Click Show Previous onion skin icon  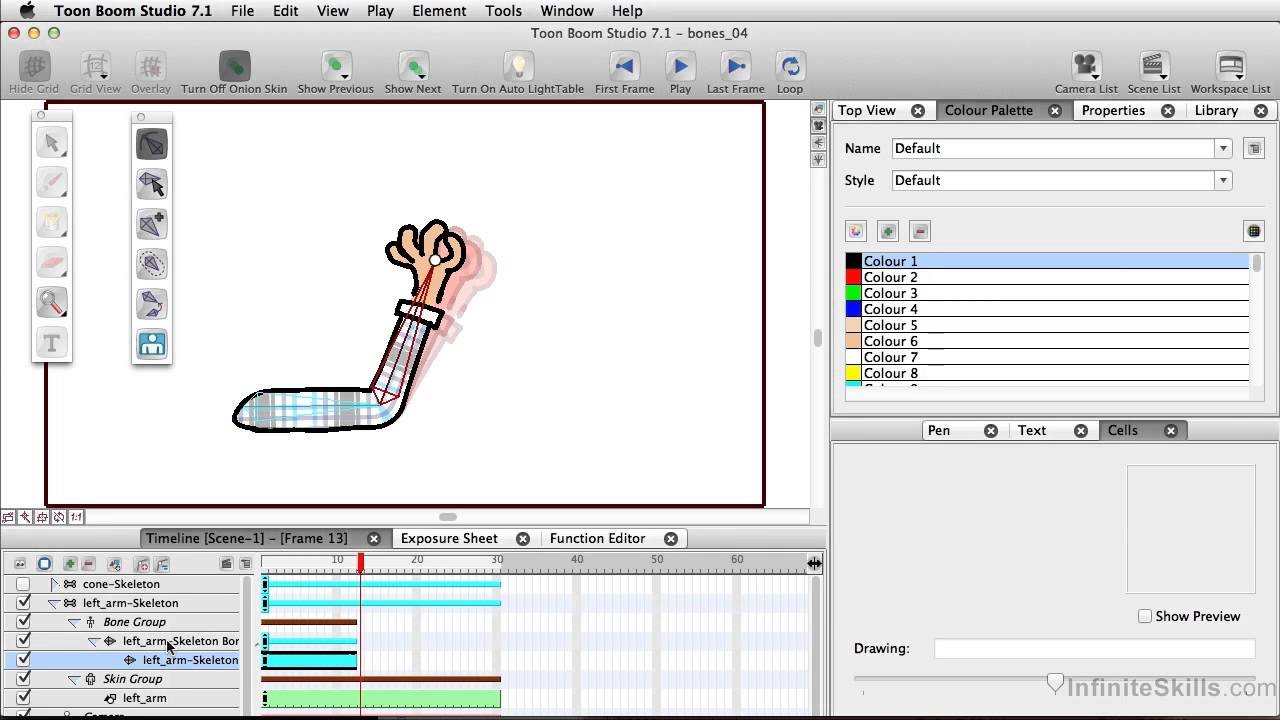[x=336, y=66]
